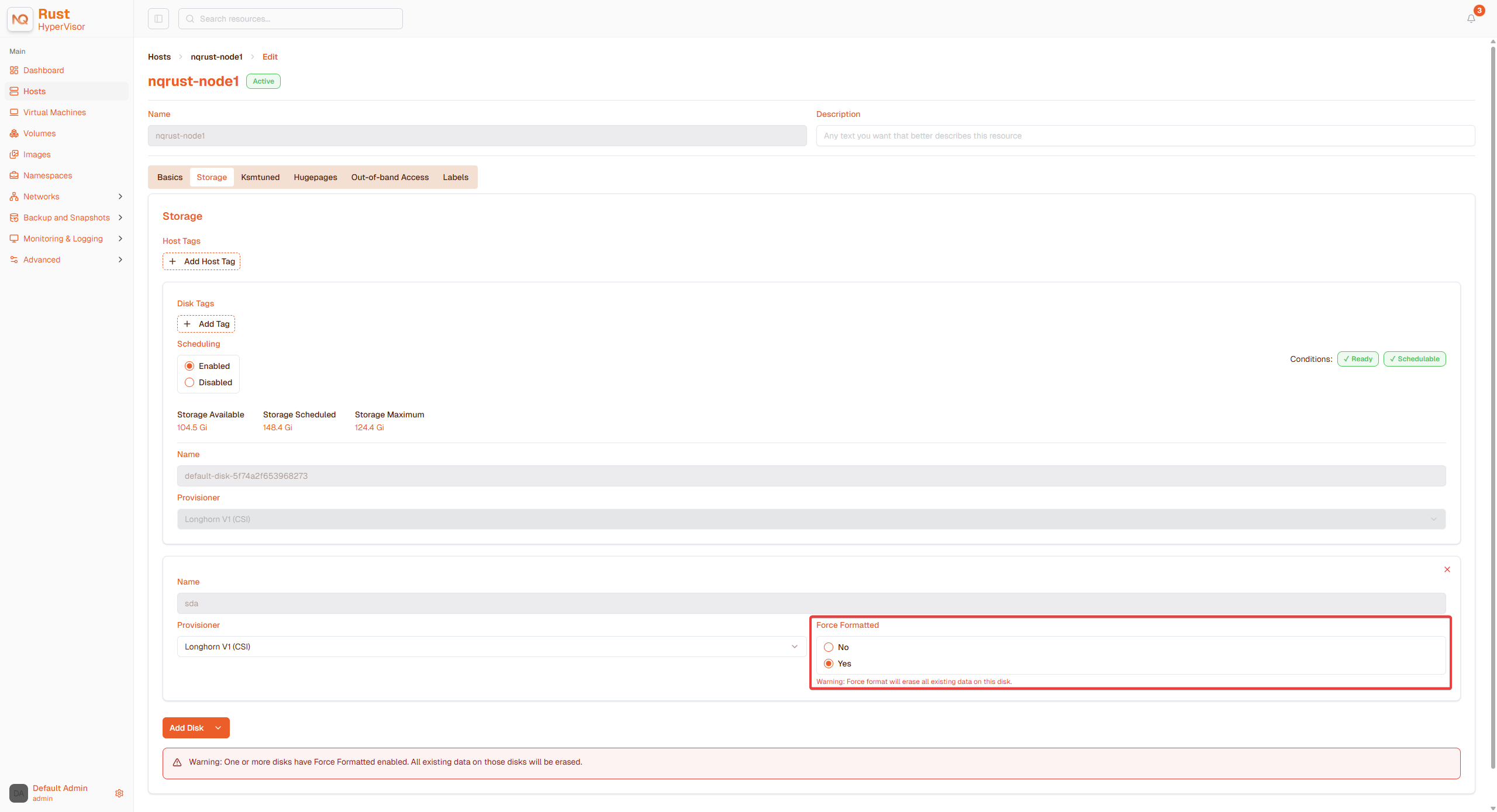Viewport: 1497px width, 812px height.
Task: Click the sda disk name field
Action: pyautogui.click(x=812, y=603)
